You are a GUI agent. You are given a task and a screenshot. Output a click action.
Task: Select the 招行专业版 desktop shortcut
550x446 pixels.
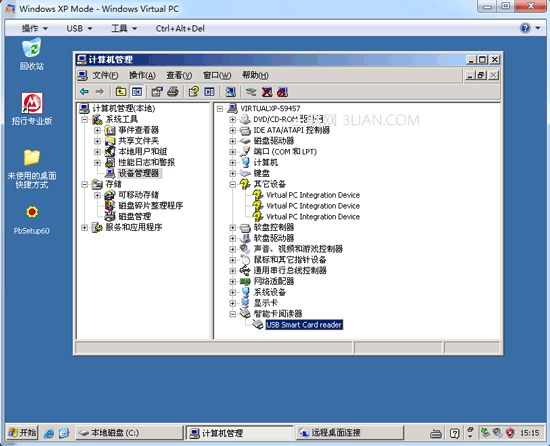(x=32, y=109)
